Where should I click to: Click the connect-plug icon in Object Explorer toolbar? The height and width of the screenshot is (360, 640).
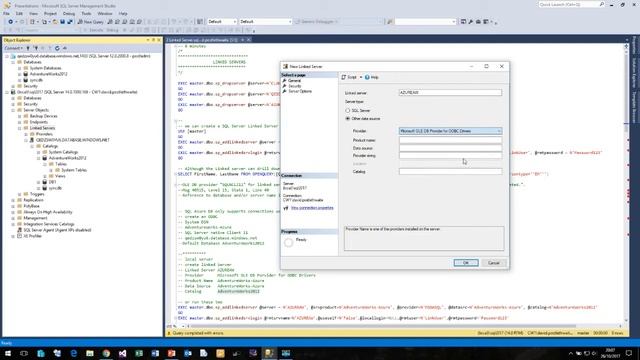pos(28,48)
